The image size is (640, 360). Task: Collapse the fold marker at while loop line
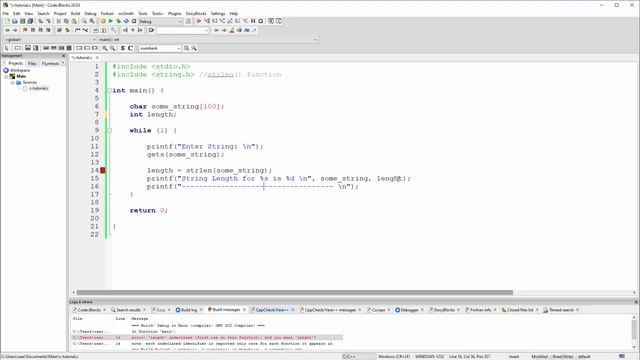point(109,131)
